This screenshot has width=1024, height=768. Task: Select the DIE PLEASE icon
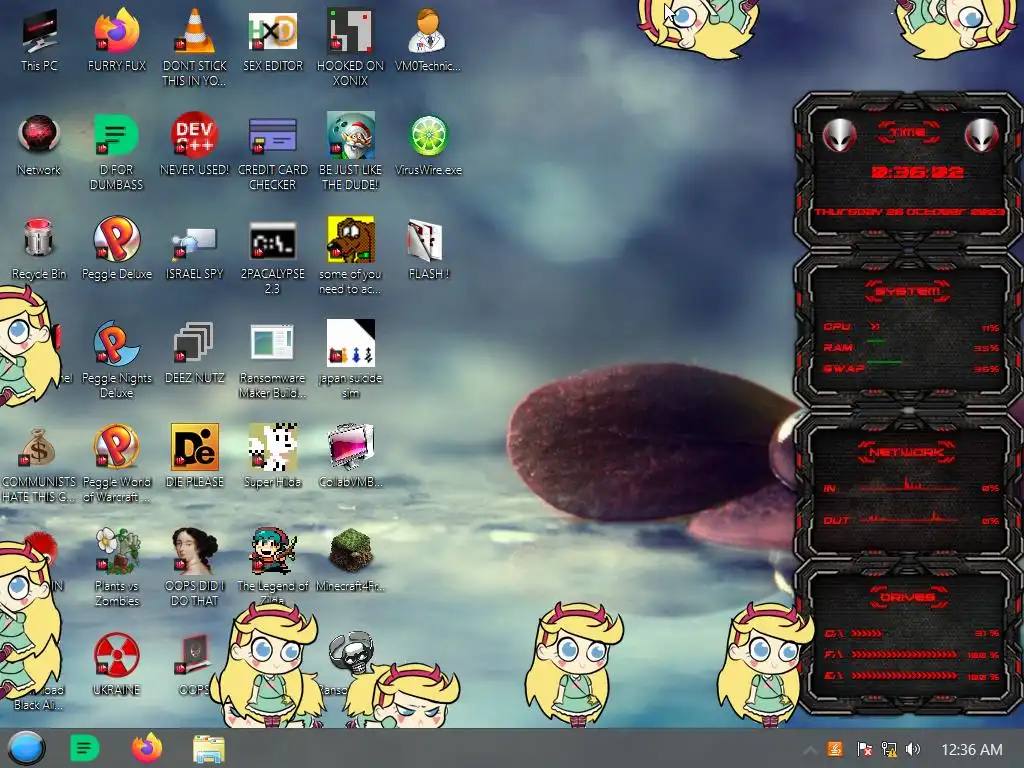[195, 447]
